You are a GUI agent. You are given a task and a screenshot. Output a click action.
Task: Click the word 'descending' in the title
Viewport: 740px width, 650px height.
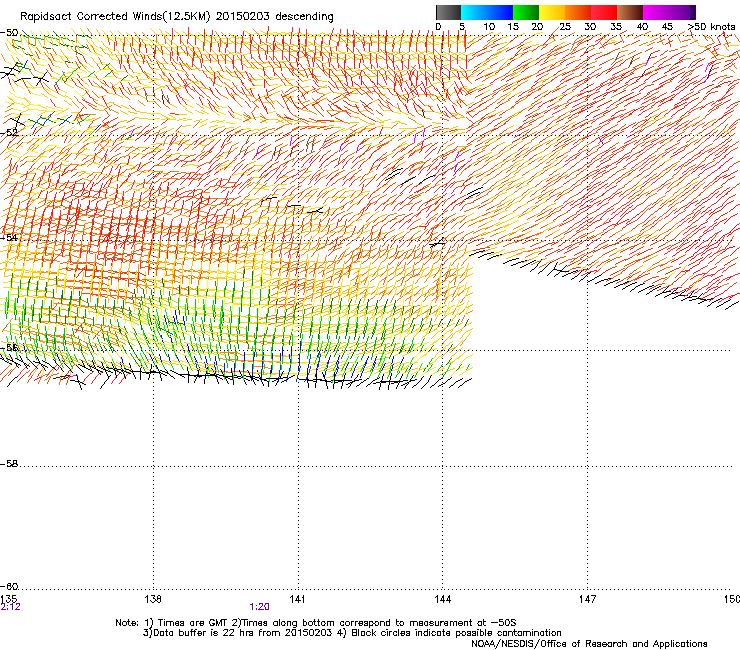(304, 17)
